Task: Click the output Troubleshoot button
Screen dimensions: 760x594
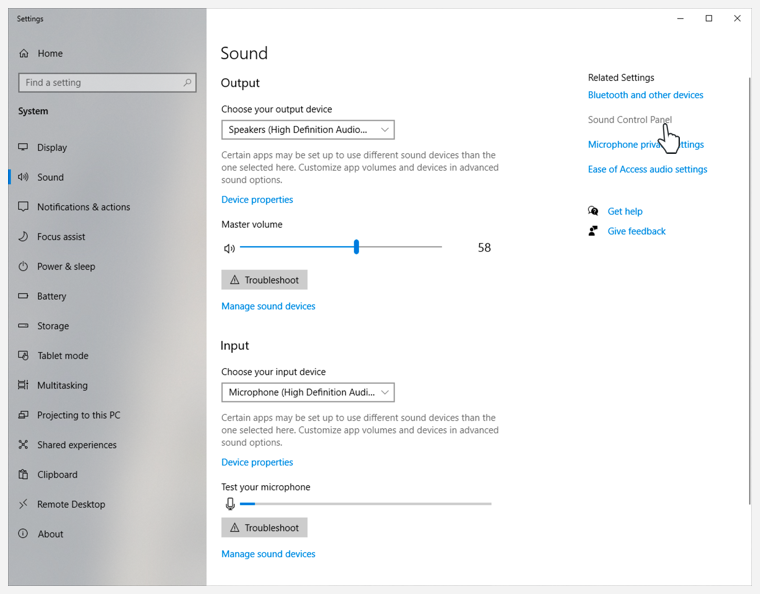Action: 264,280
